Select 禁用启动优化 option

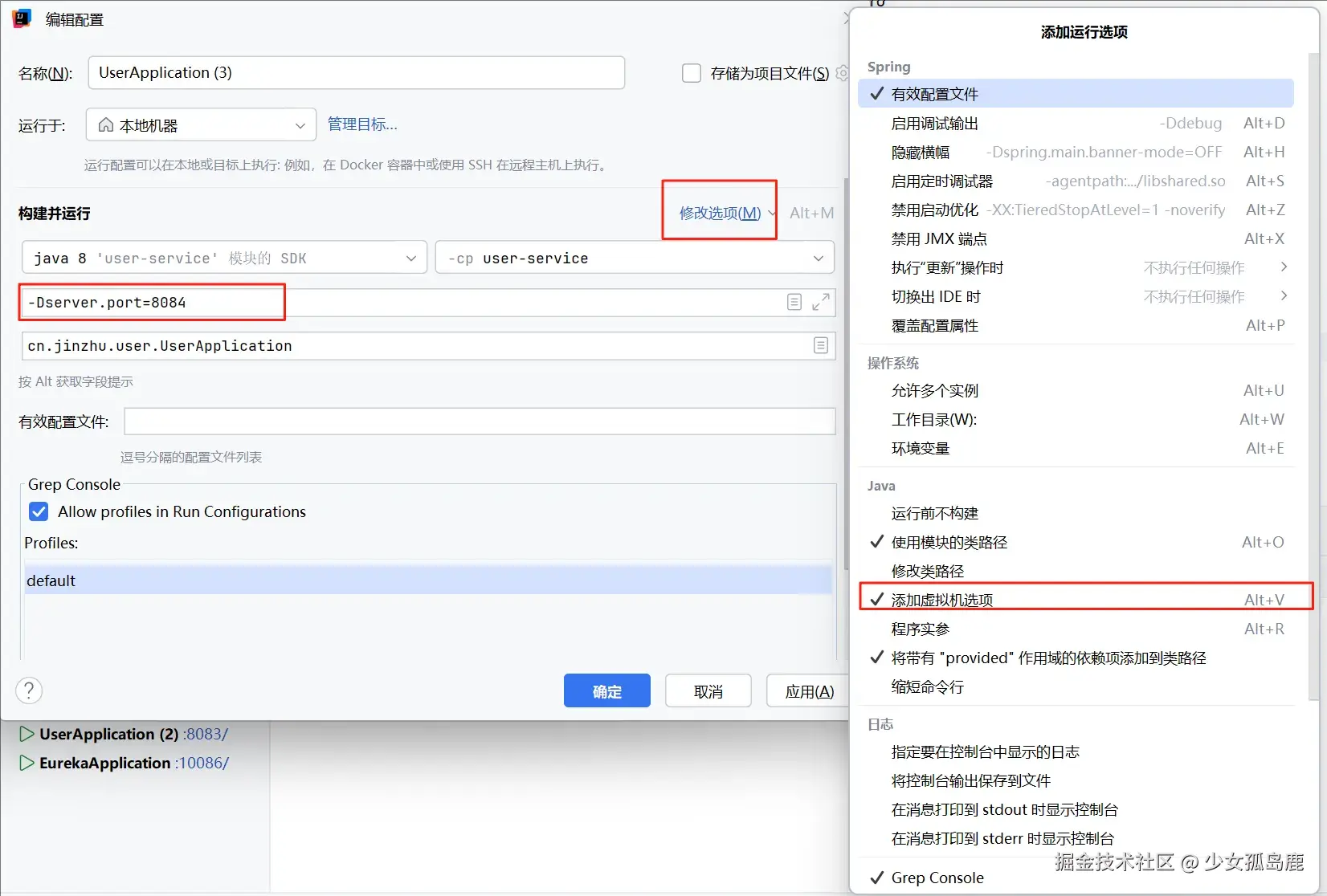point(1076,210)
